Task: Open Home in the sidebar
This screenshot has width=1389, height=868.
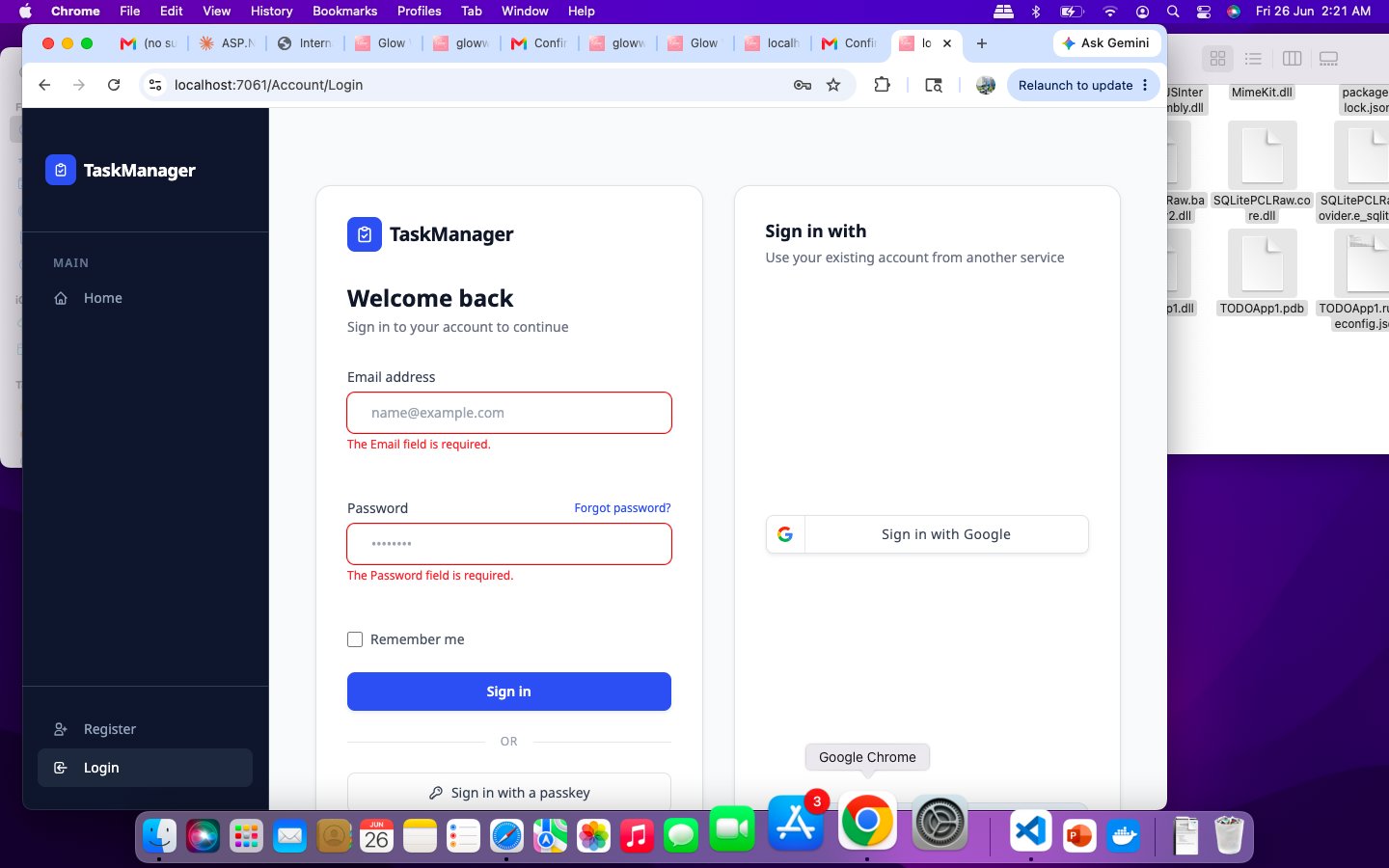Action: click(145, 298)
